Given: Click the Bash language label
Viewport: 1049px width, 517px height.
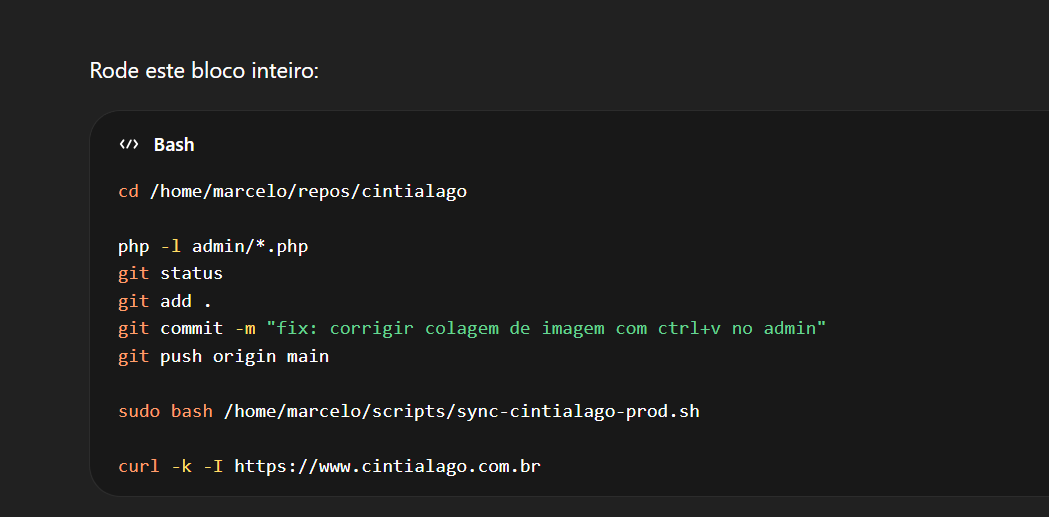Looking at the screenshot, I should [174, 145].
